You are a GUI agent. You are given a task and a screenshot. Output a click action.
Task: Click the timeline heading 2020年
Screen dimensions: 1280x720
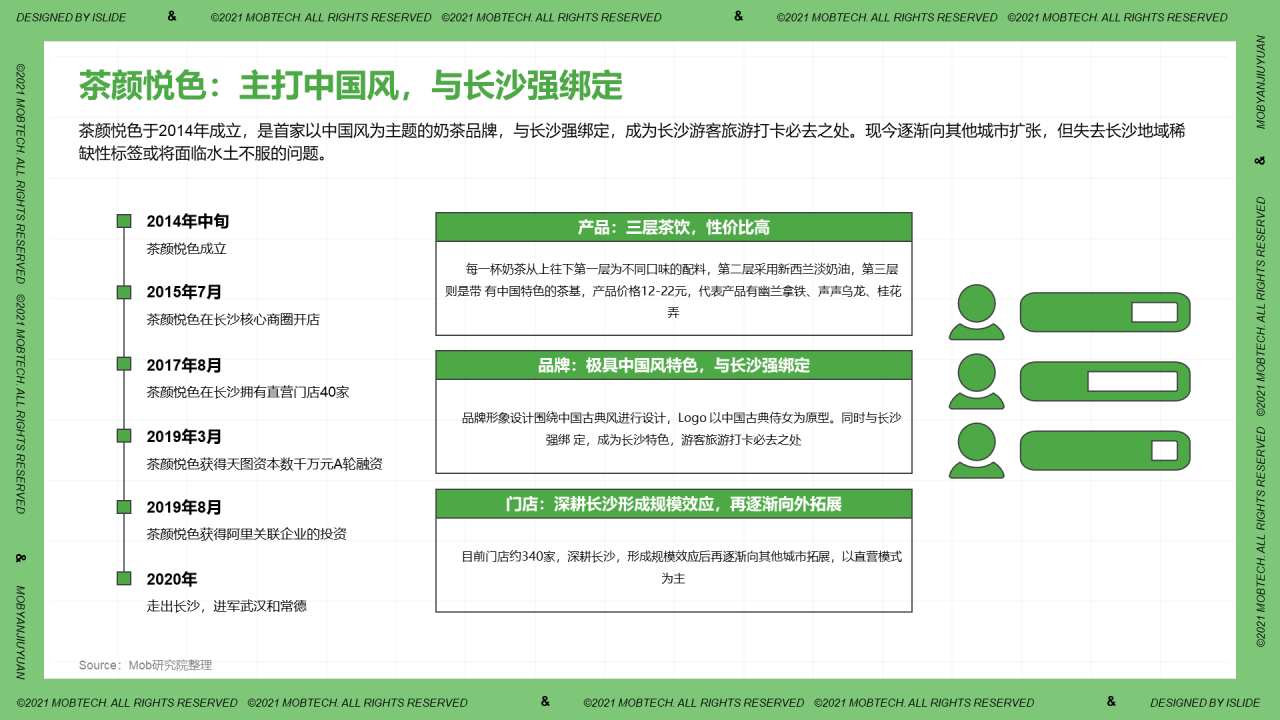(172, 579)
